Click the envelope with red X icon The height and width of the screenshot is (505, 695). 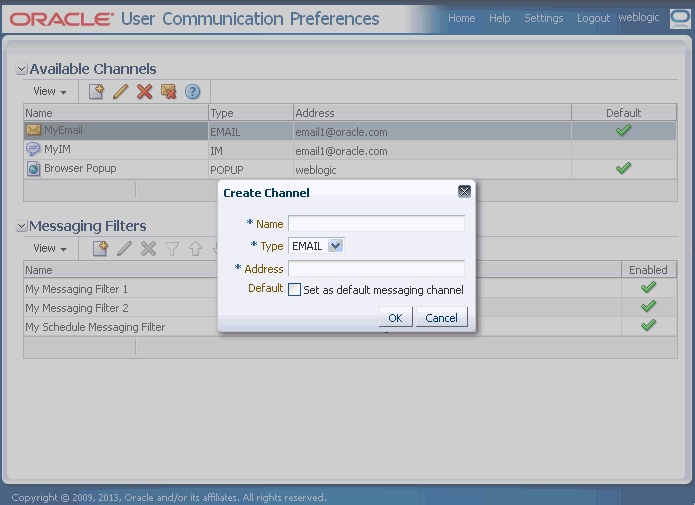pos(168,92)
